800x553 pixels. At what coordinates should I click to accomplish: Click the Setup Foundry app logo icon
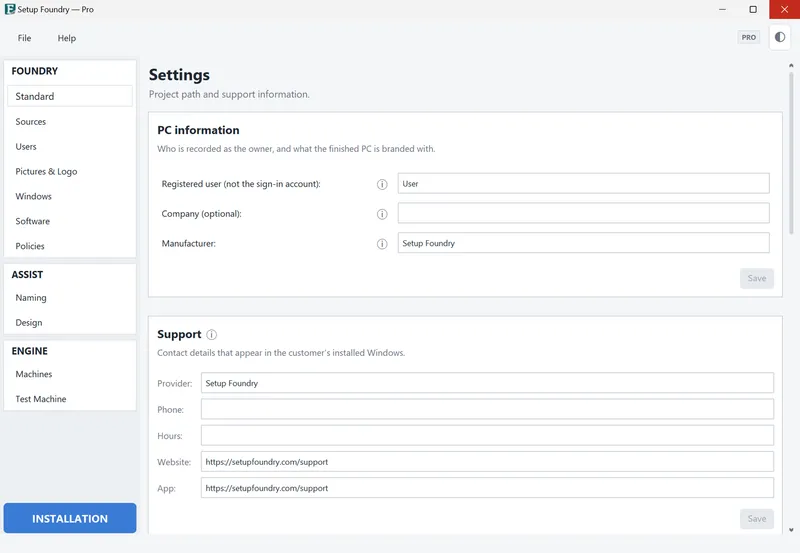(x=10, y=9)
